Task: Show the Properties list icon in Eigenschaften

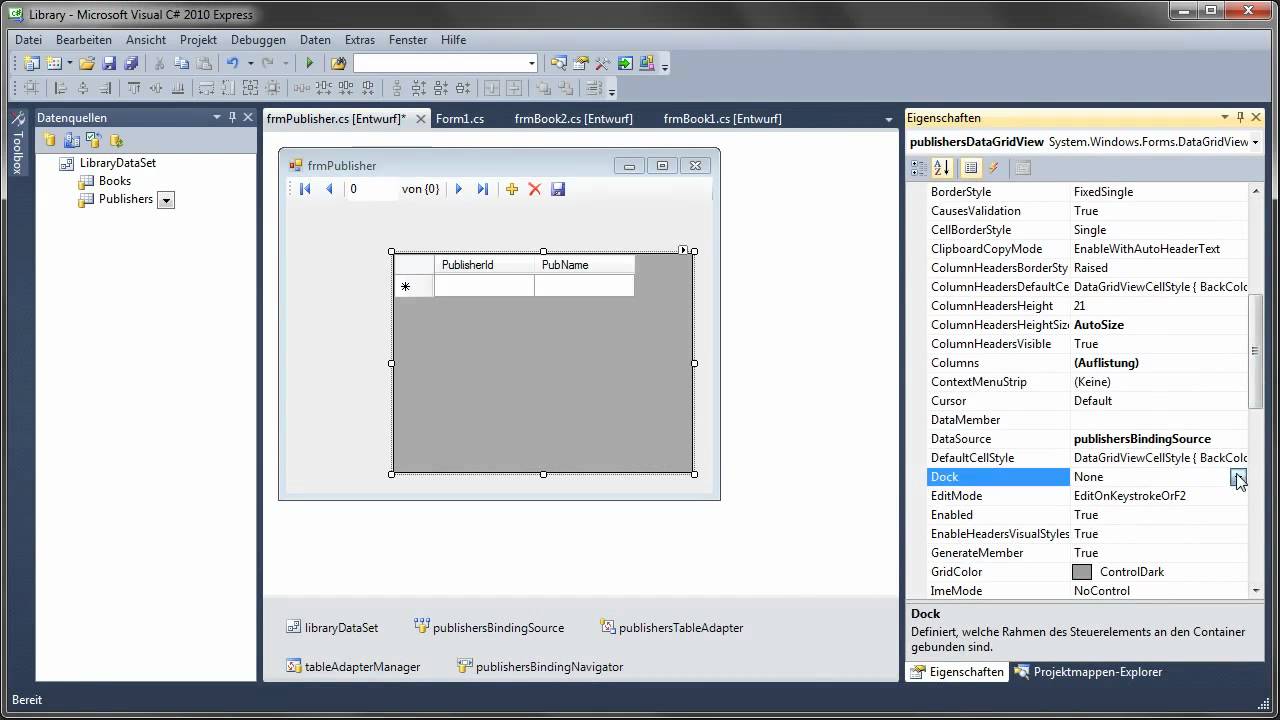Action: tap(971, 168)
